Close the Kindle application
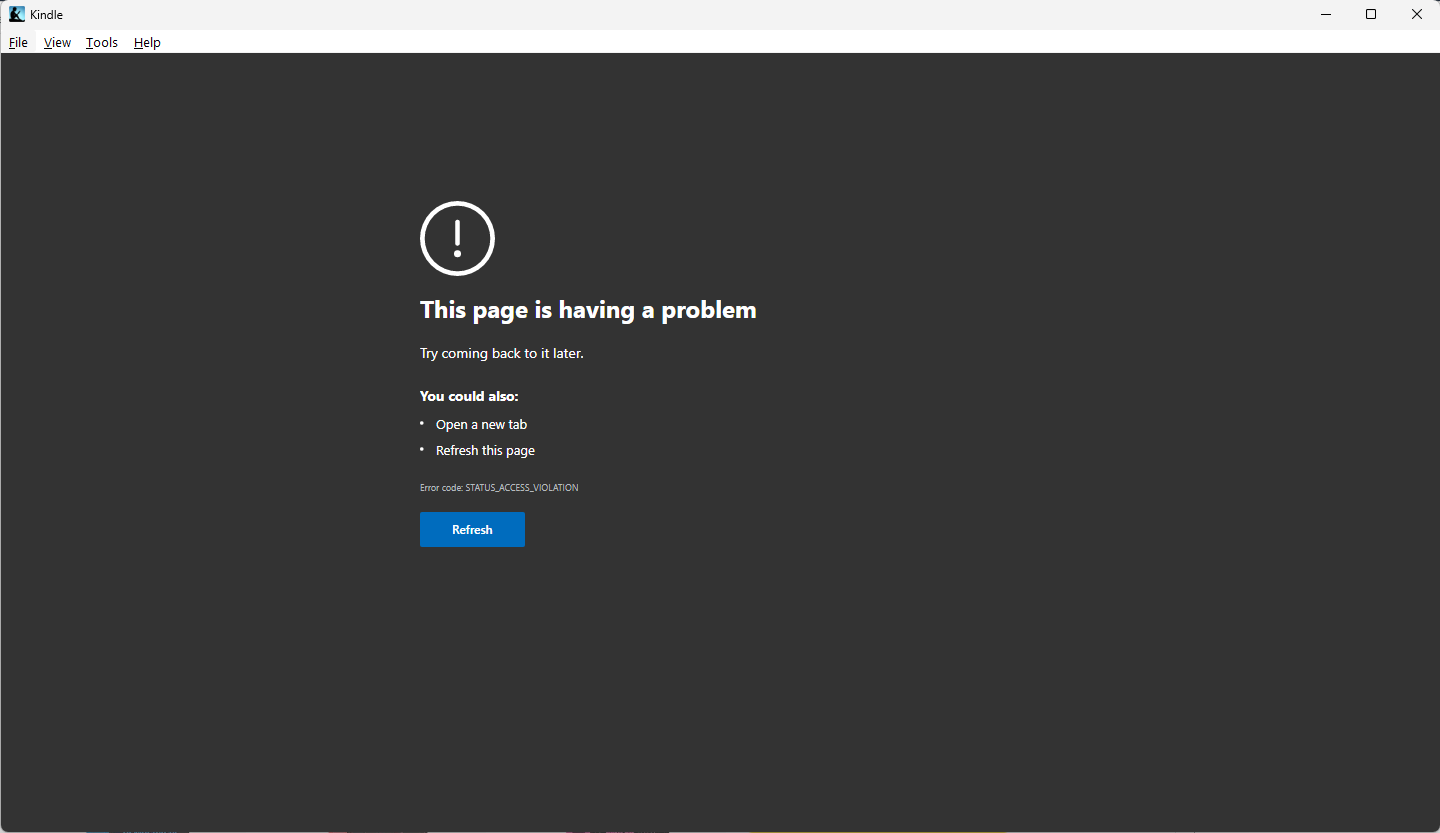The image size is (1440, 833). pyautogui.click(x=1416, y=14)
